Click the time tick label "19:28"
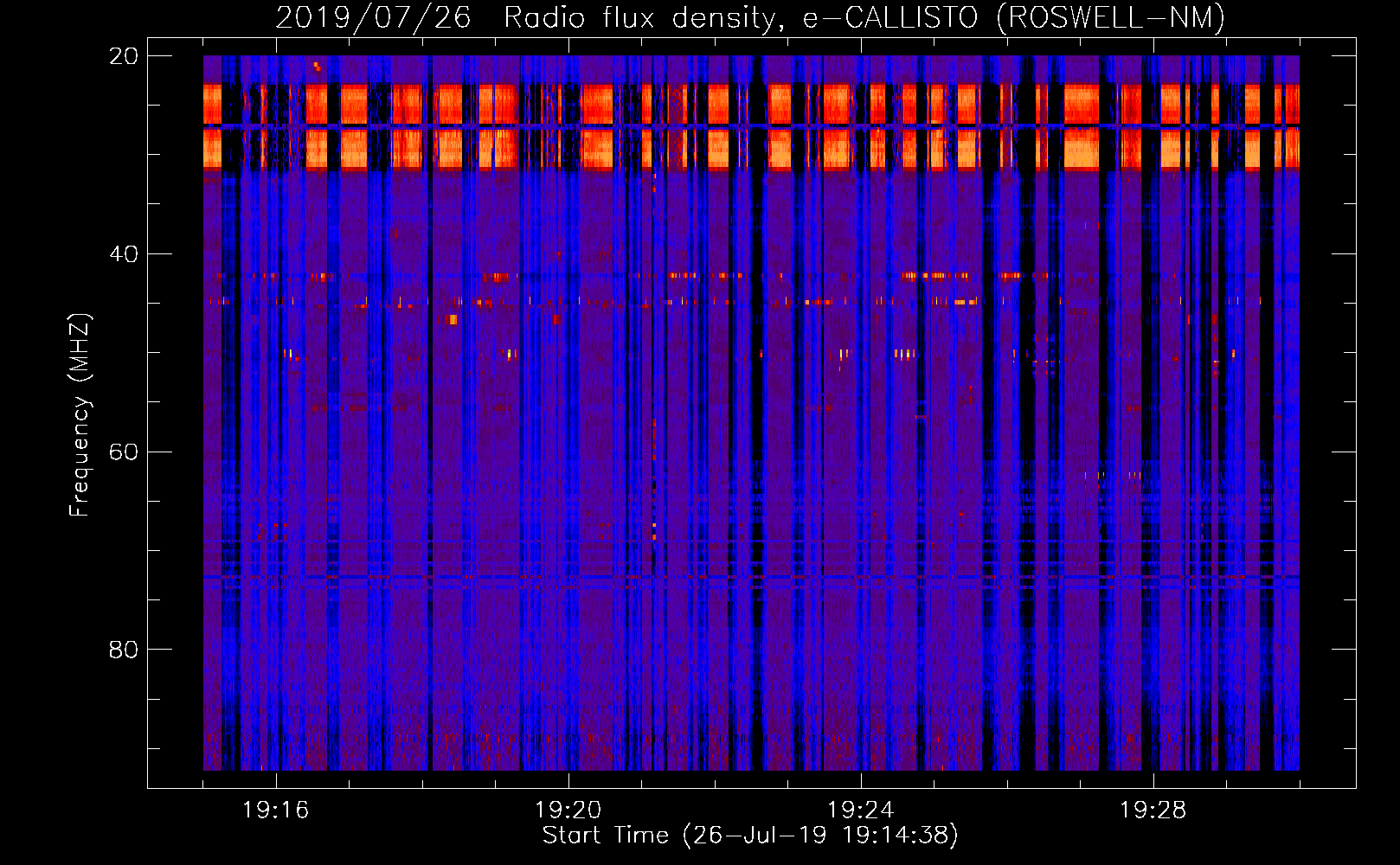This screenshot has height=865, width=1400. (1153, 811)
